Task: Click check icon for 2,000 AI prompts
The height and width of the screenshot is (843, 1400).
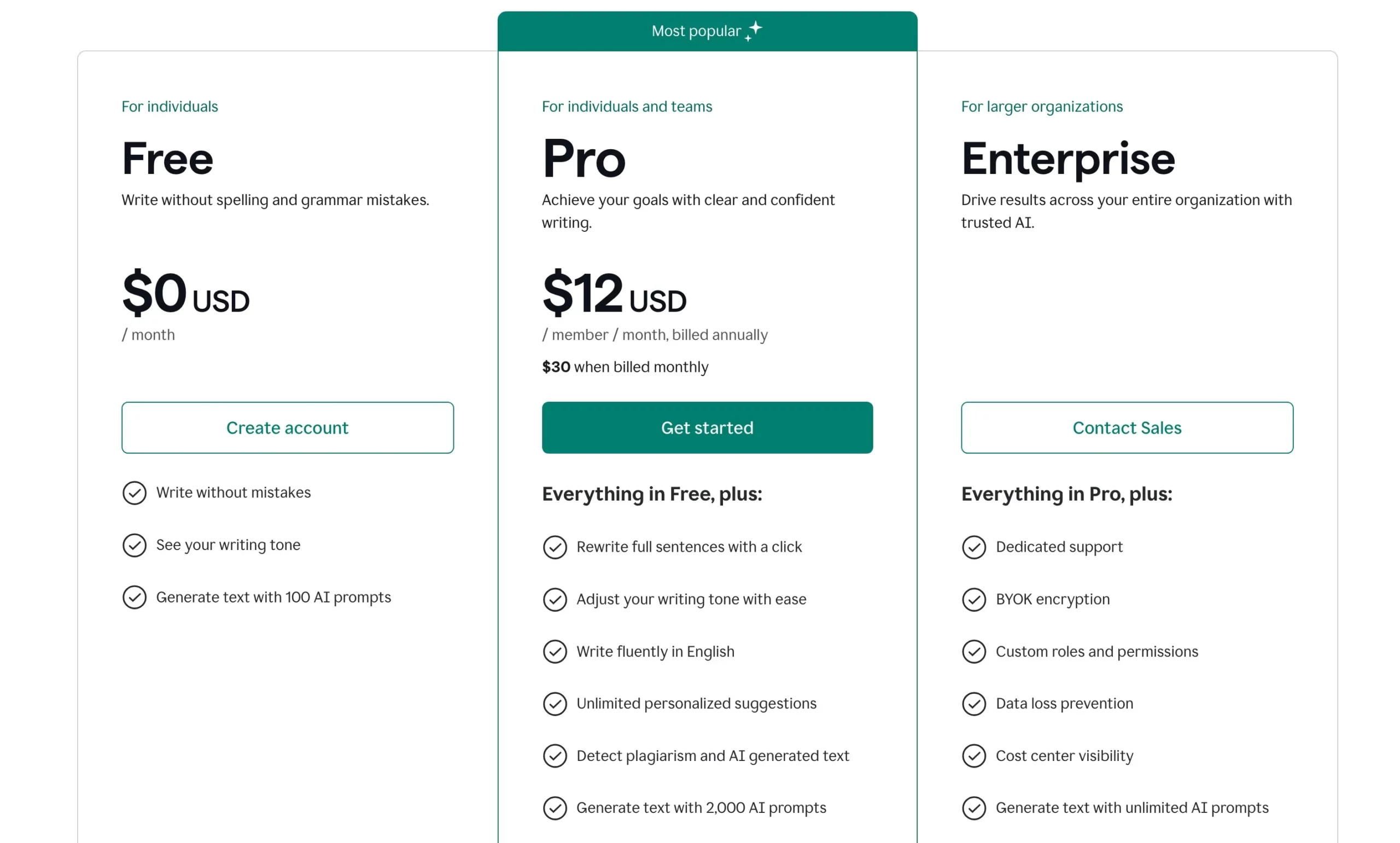Action: (x=555, y=808)
